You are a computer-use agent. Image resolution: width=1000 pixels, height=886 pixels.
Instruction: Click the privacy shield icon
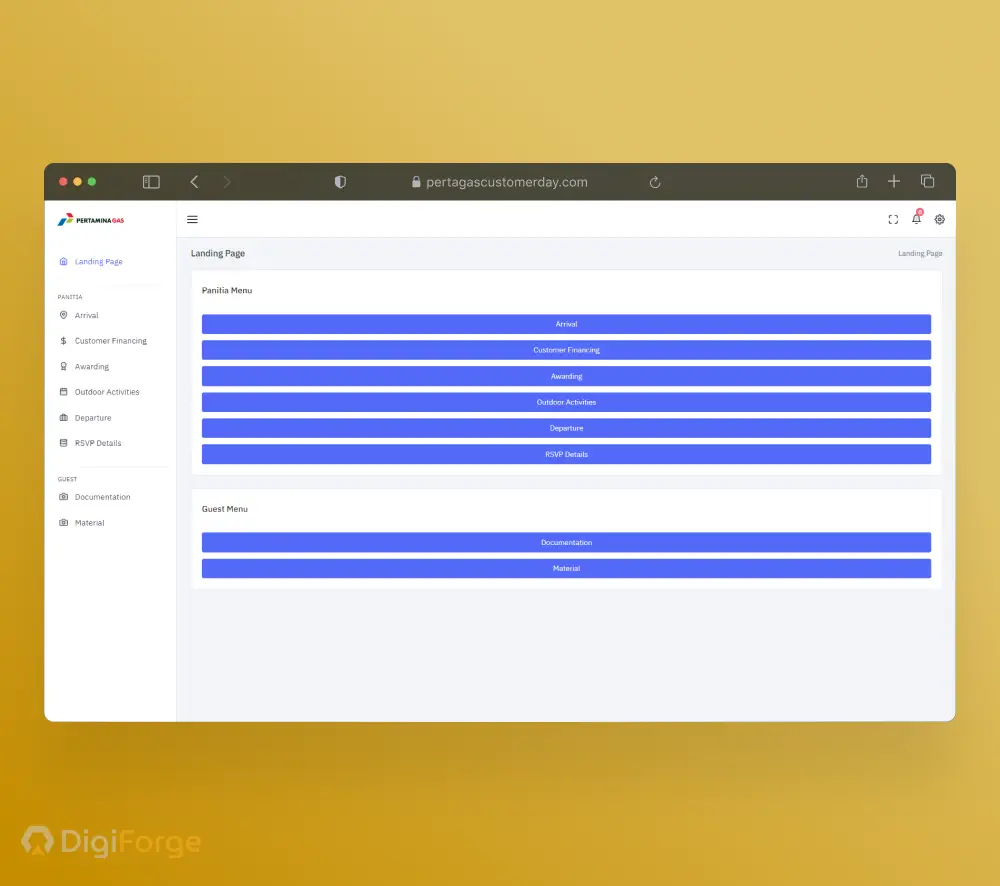340,182
